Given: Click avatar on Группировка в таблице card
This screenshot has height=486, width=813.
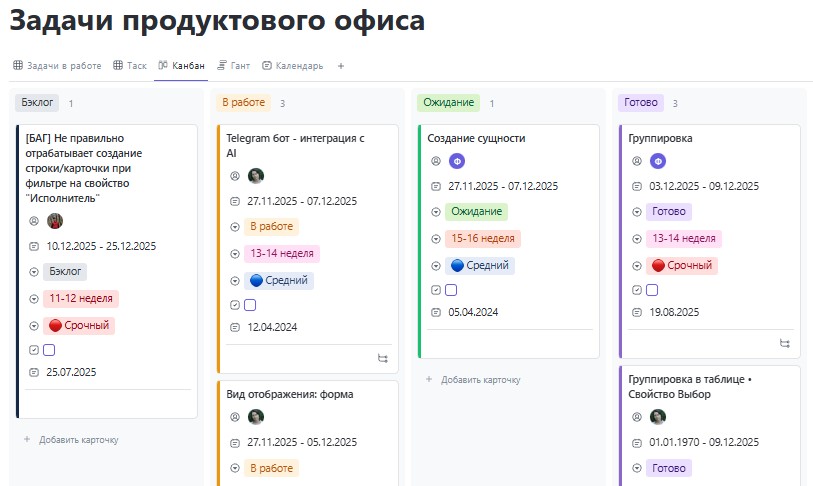Looking at the screenshot, I should [658, 416].
